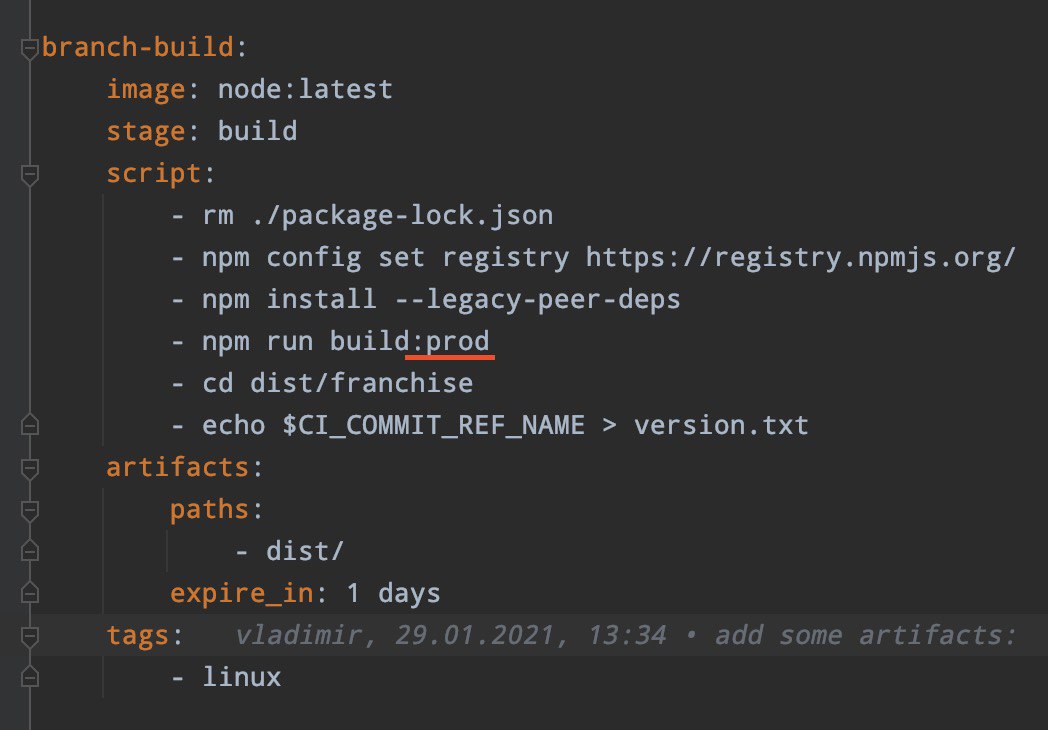The image size is (1048, 730).
Task: Open the registry.npmjs.org URL
Action: tap(800, 258)
